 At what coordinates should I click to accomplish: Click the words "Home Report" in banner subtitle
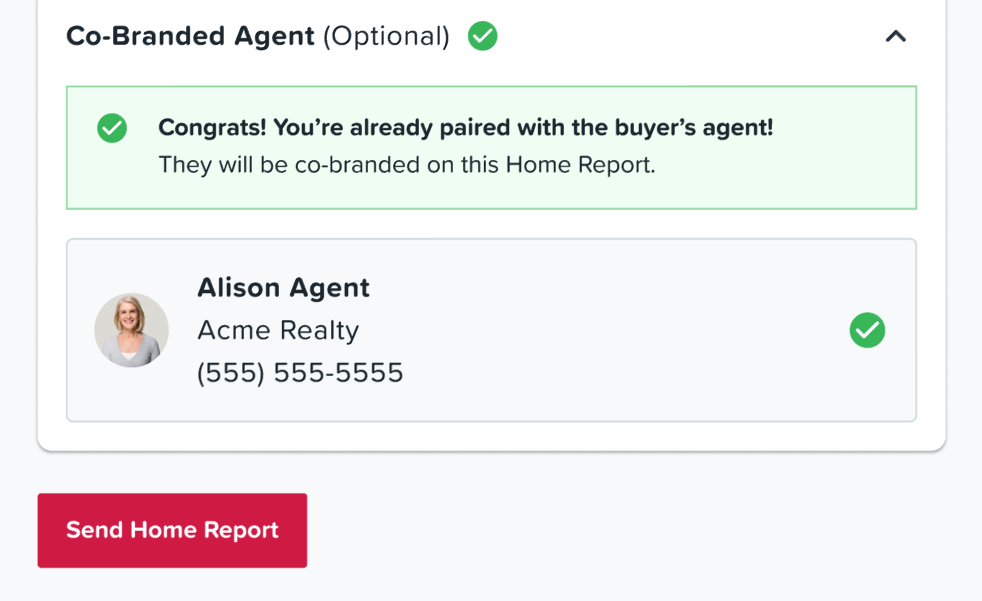[x=581, y=165]
